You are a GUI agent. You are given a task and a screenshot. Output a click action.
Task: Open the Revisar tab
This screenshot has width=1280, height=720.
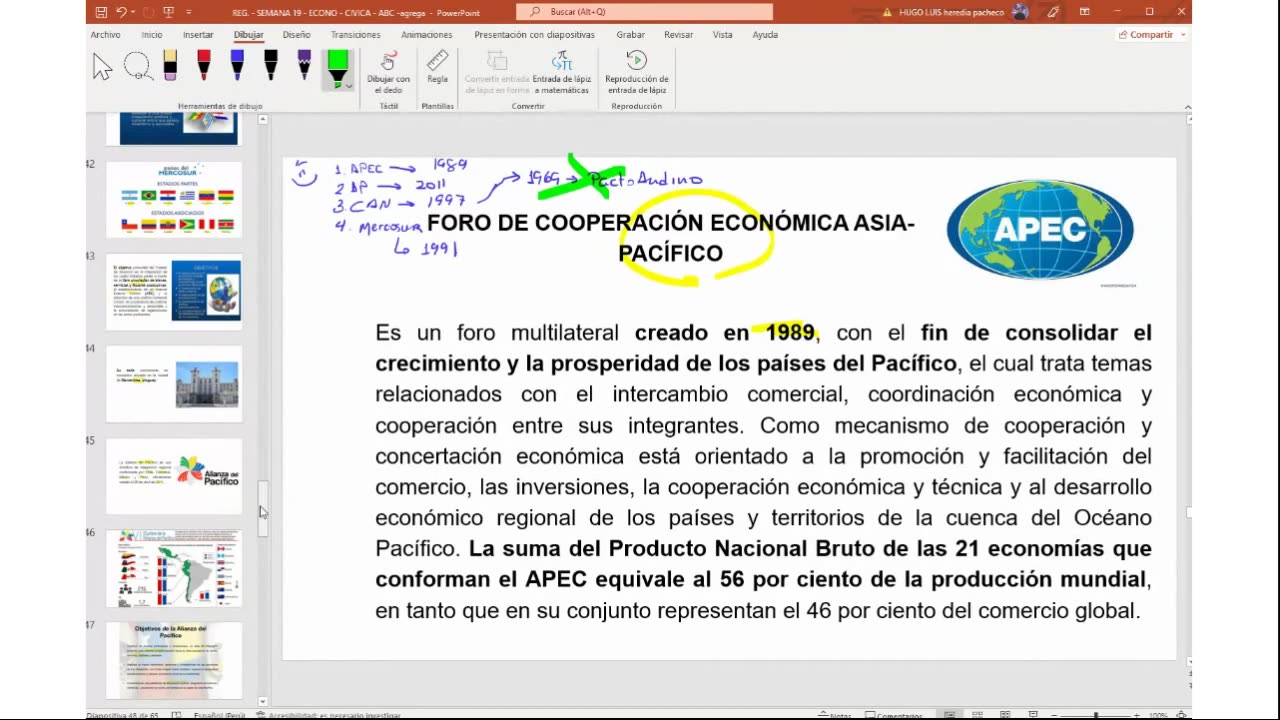678,34
